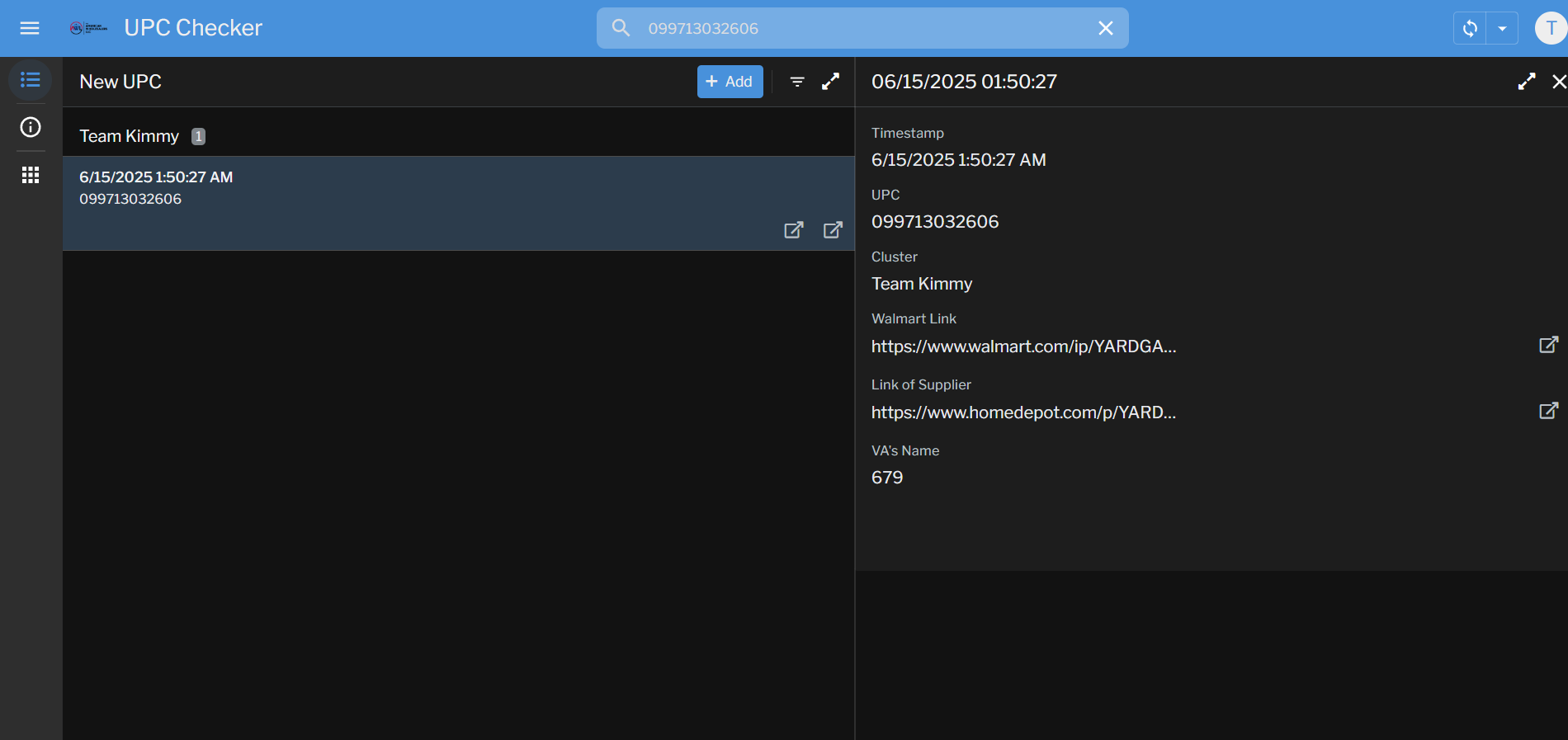Click the Team Kimmy group header

pyautogui.click(x=130, y=136)
